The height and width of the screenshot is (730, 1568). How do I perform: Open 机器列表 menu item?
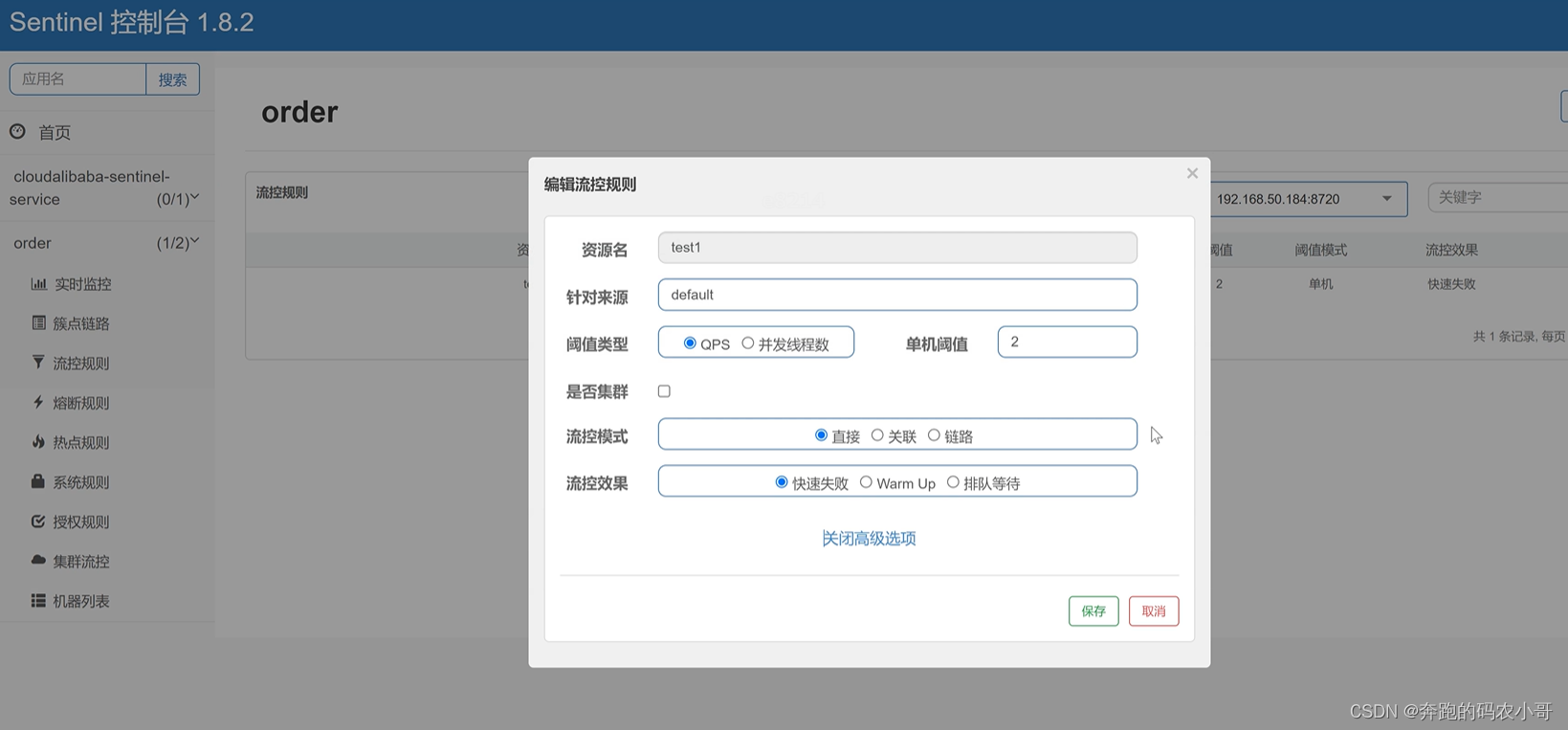80,601
